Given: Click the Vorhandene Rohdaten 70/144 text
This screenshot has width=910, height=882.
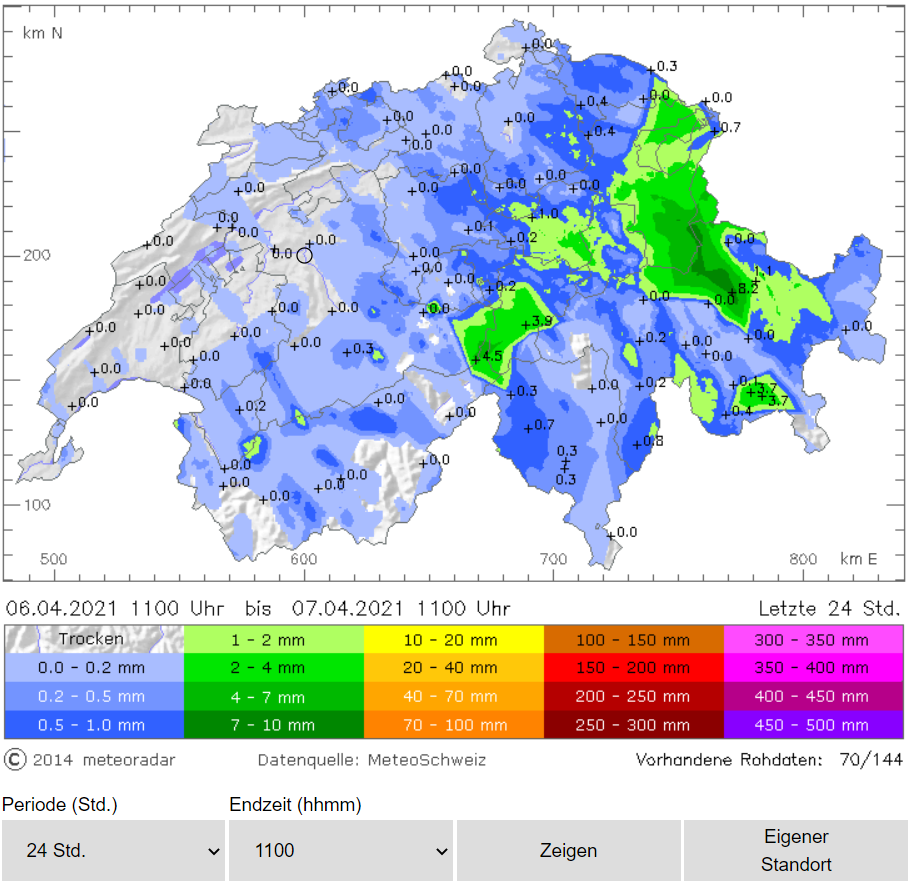Looking at the screenshot, I should click(x=768, y=760).
